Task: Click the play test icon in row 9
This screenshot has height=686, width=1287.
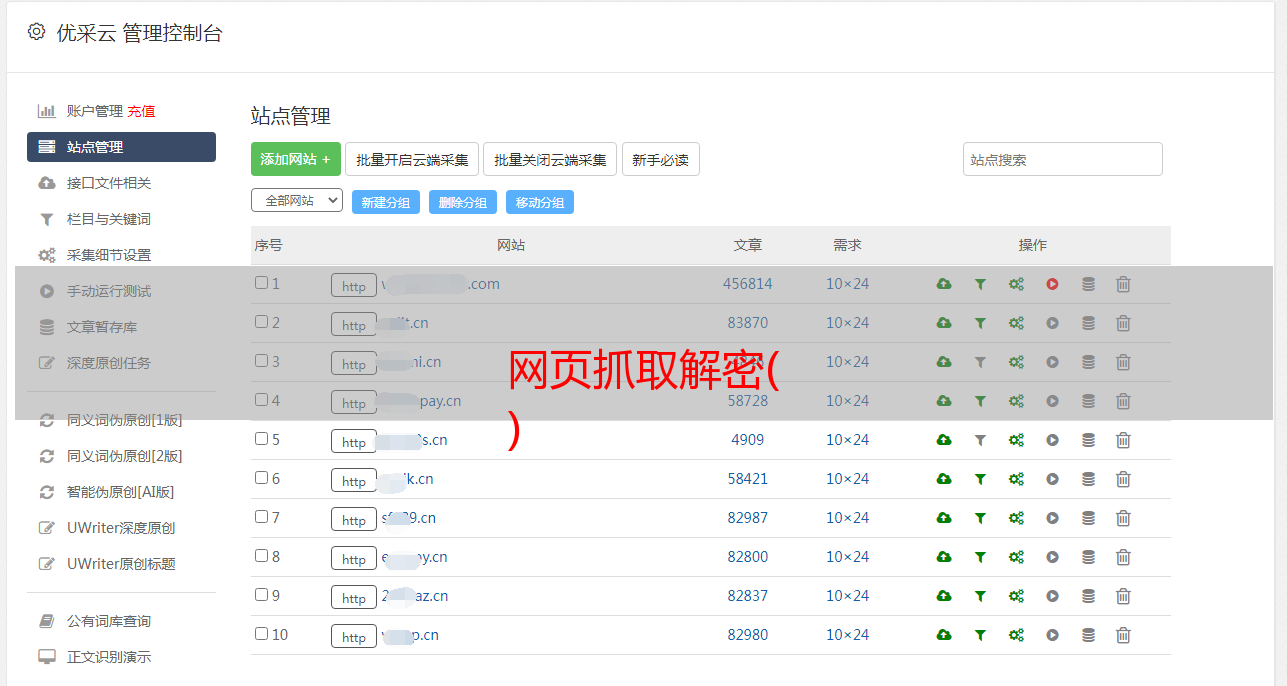Action: [1052, 596]
